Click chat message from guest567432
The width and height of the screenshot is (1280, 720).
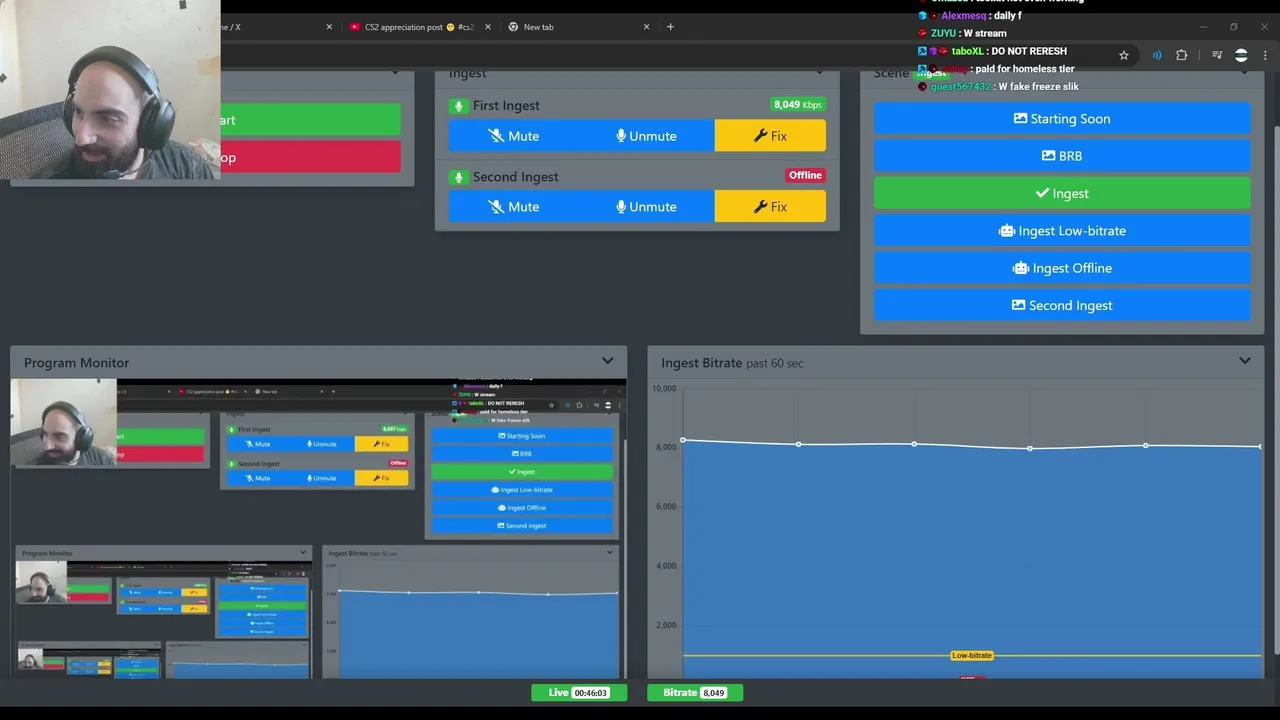[998, 86]
